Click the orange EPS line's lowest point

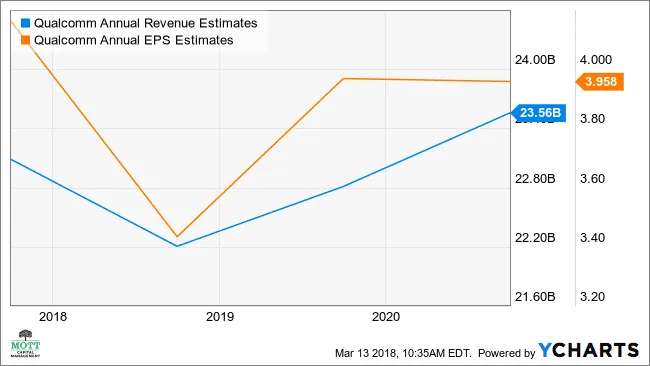point(177,237)
